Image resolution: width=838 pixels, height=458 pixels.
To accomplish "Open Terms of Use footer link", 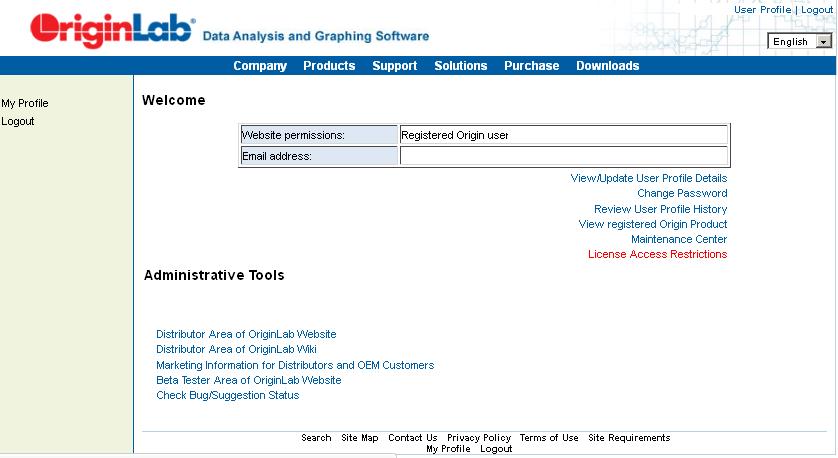I will click(x=549, y=438).
